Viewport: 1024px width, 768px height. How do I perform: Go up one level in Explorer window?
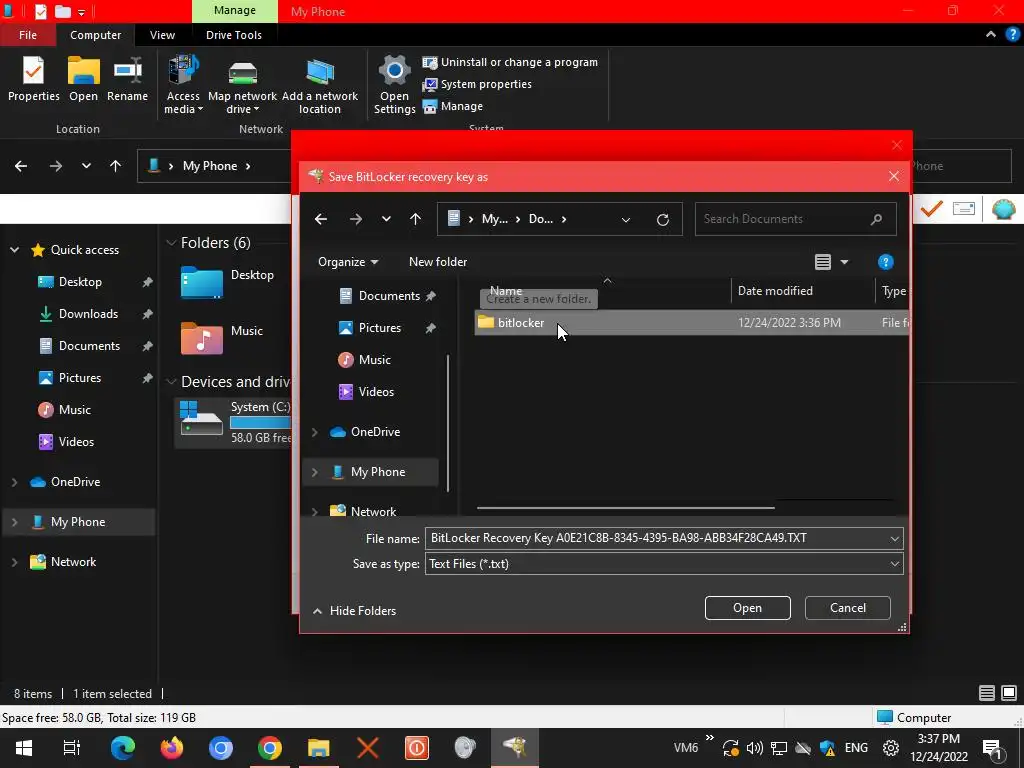[116, 166]
